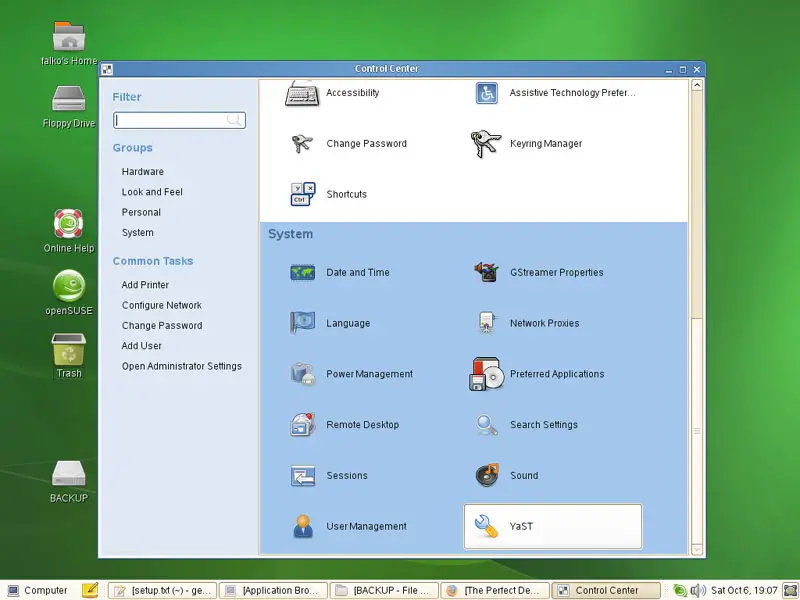
Task: Click the GStreamer Properties label
Action: 557,272
